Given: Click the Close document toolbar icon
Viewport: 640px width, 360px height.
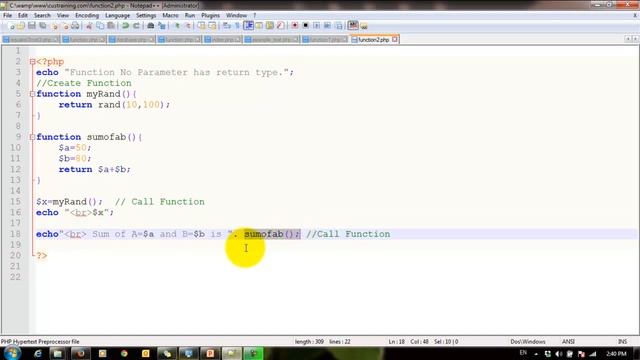Looking at the screenshot, I should [54, 26].
